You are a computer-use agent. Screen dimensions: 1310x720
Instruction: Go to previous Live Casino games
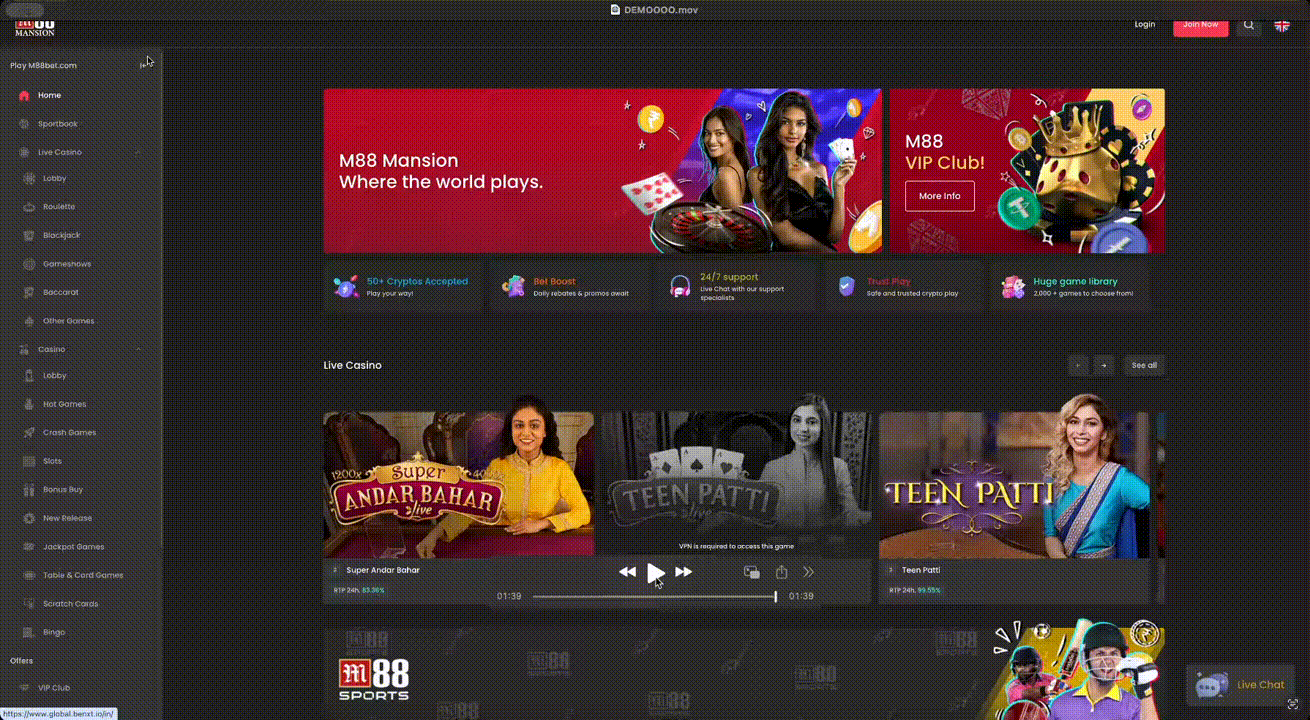(1078, 365)
